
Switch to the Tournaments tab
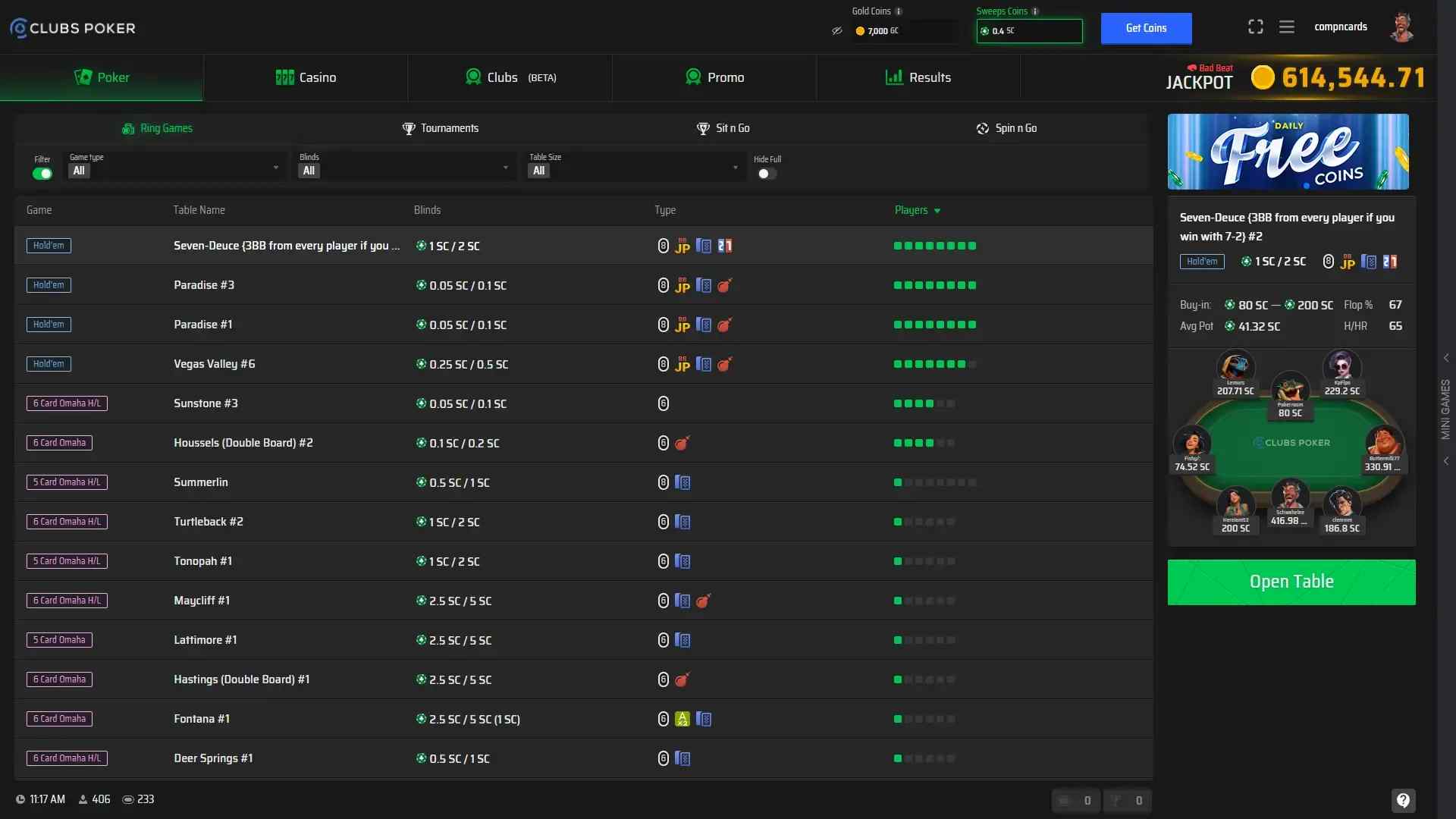click(x=441, y=128)
